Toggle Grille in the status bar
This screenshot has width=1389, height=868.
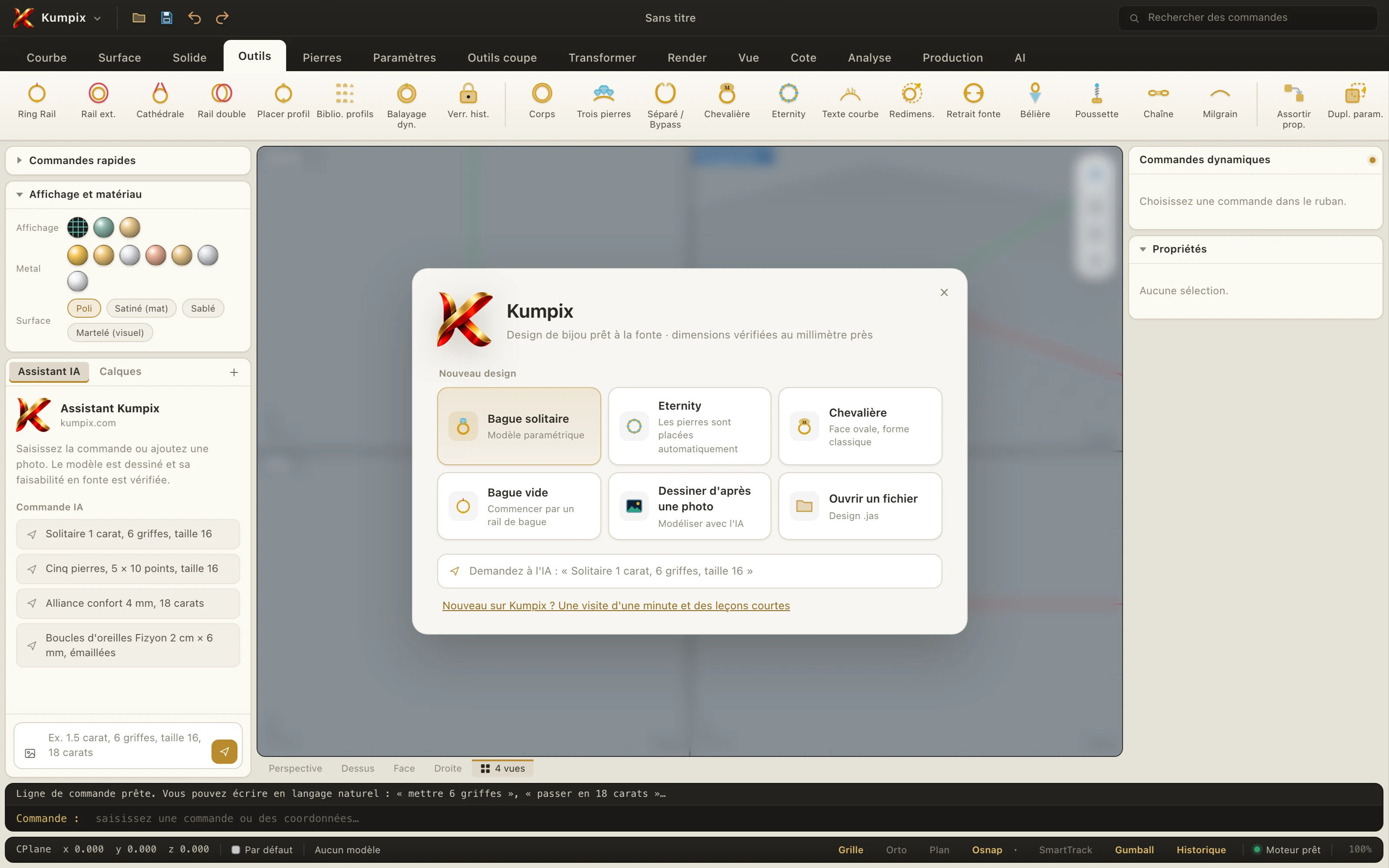coord(851,850)
